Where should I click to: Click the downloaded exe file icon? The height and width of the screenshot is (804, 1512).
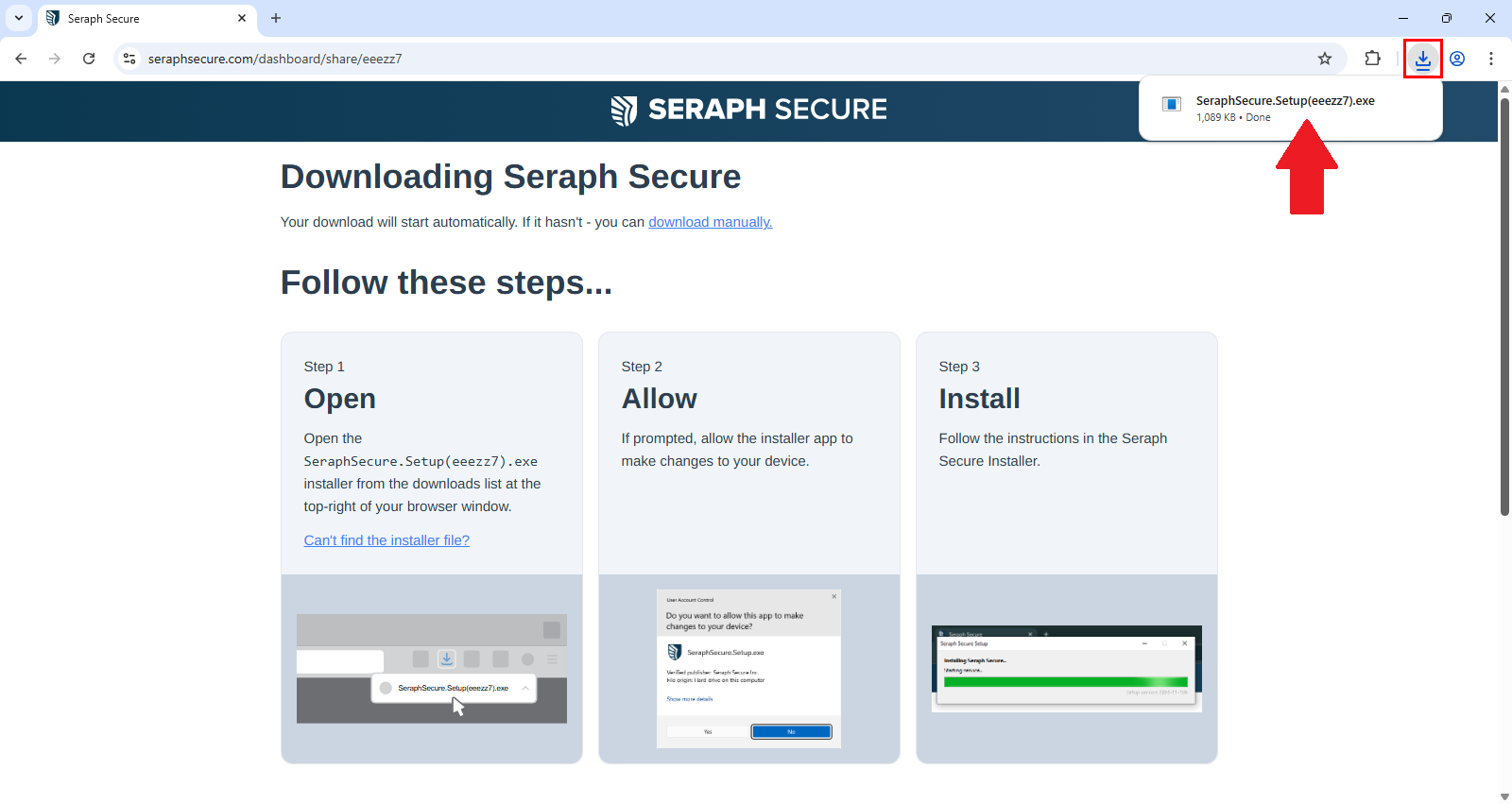(x=1172, y=104)
